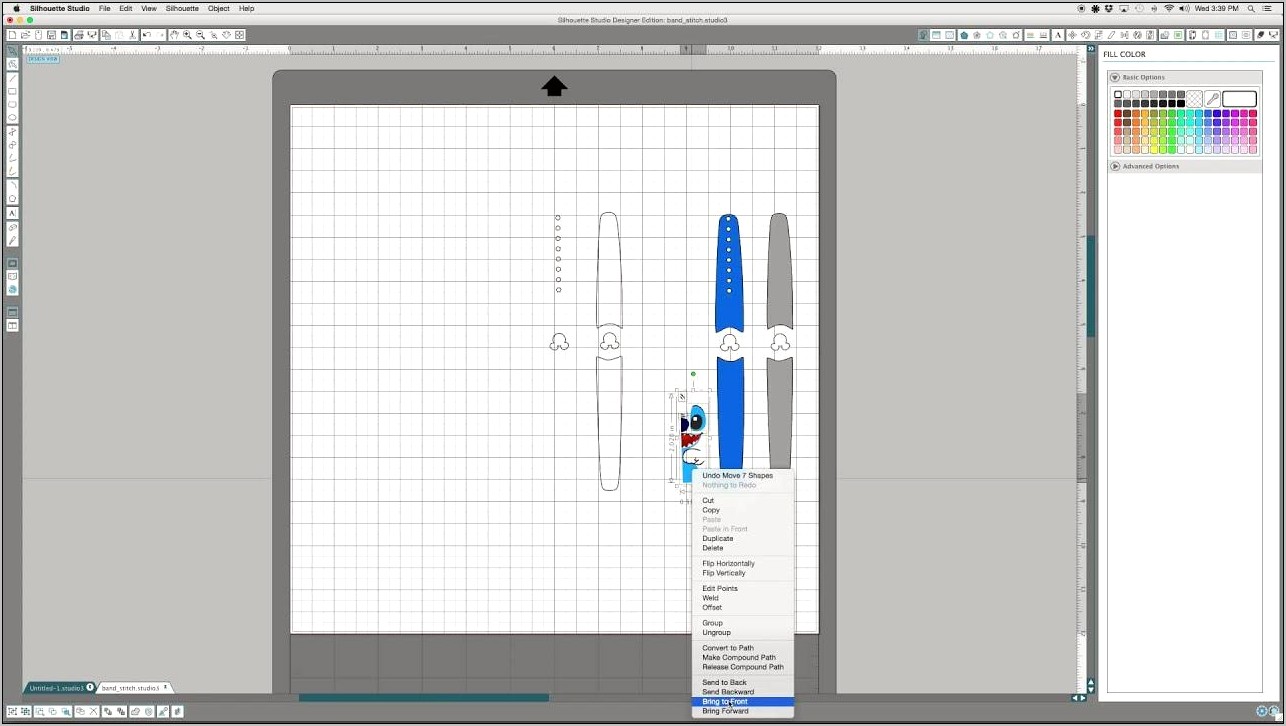Select the Knife tool

(x=12, y=242)
